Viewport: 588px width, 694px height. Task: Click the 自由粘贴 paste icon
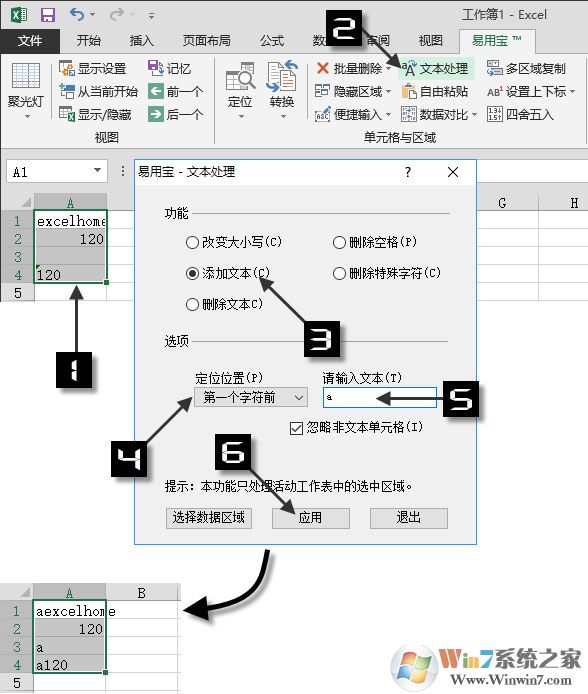click(x=409, y=92)
